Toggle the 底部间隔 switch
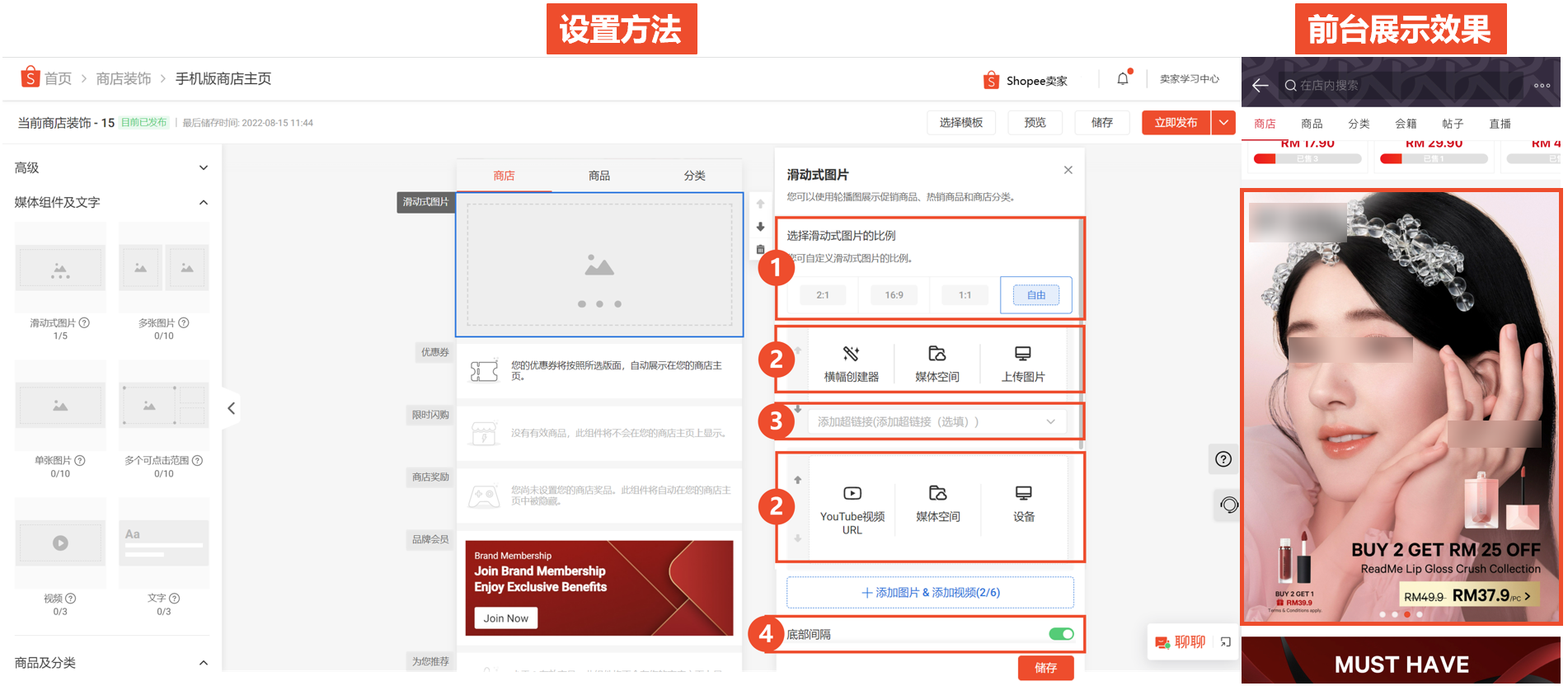Screen dimensions: 1568x686 pos(1061,634)
